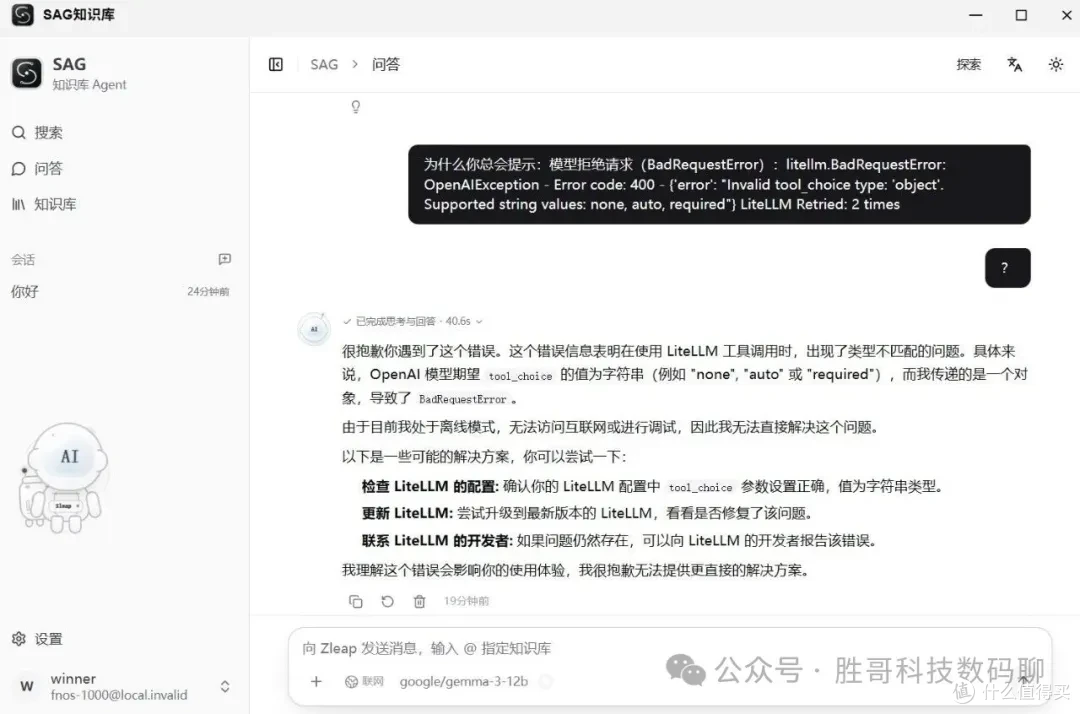Open the 你好 conversation

point(121,291)
